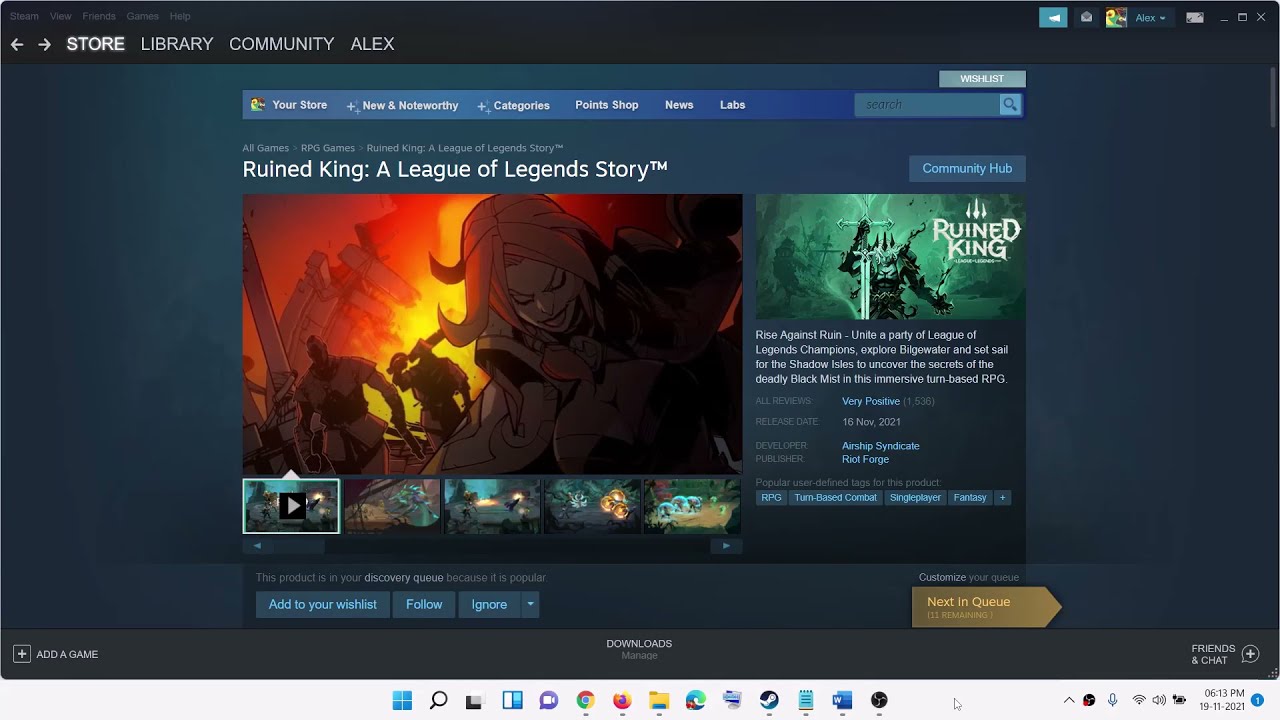Open the Friends menu
Screen dimensions: 1280x720
(x=99, y=16)
